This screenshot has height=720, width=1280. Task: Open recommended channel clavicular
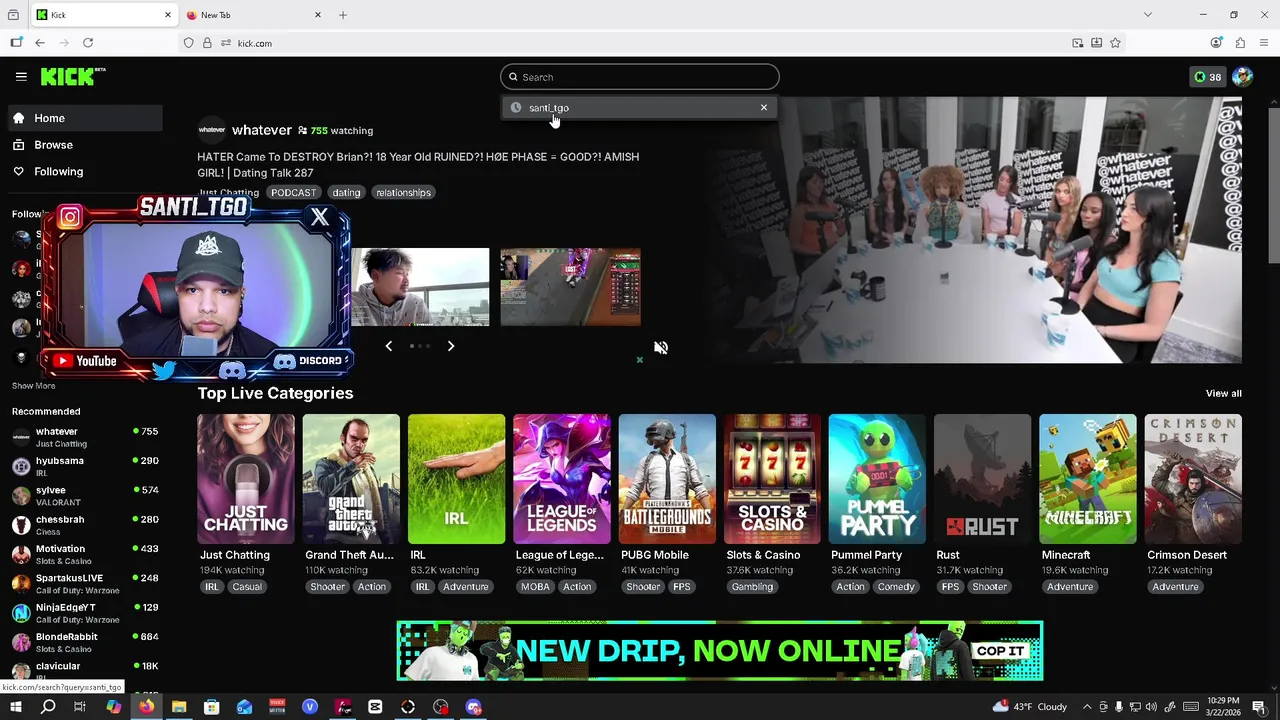[85, 670]
